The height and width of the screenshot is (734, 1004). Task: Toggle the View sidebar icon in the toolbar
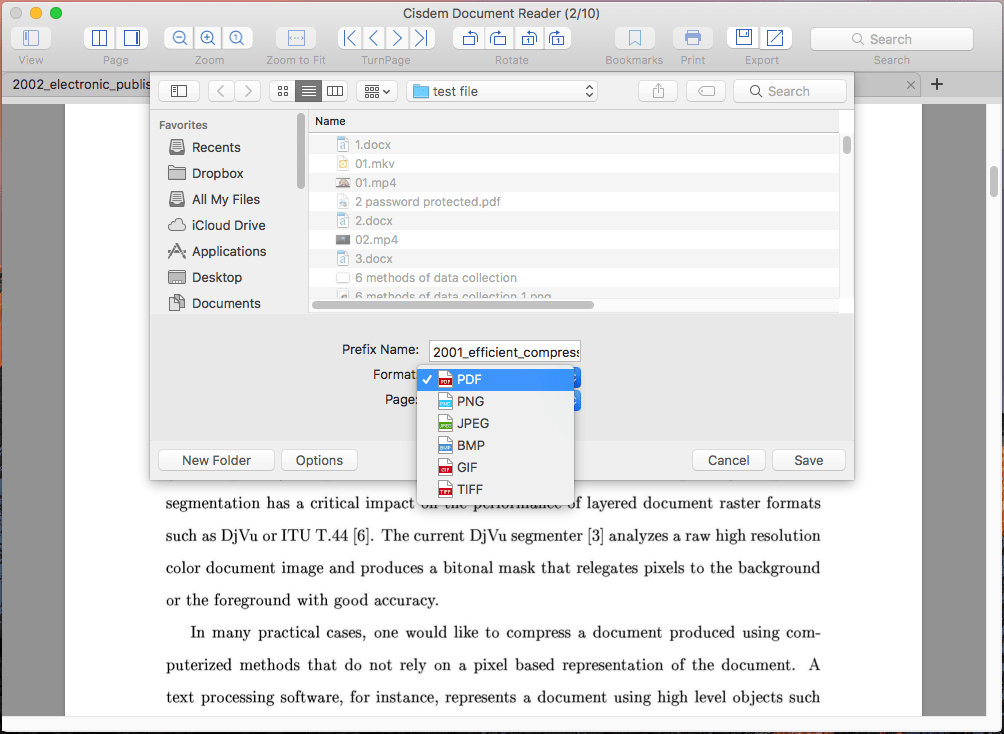click(31, 38)
